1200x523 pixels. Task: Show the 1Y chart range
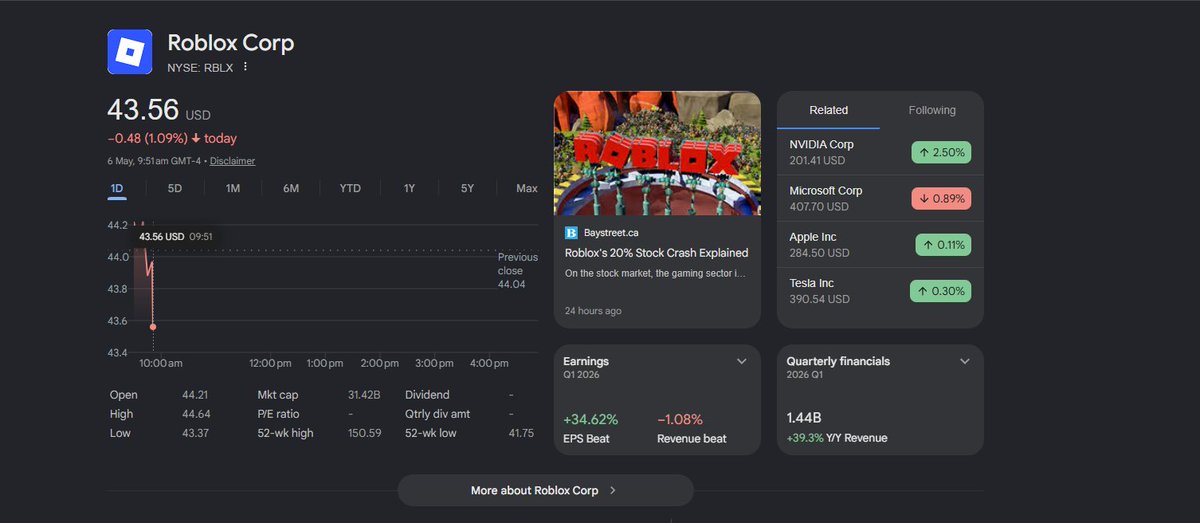click(x=409, y=189)
